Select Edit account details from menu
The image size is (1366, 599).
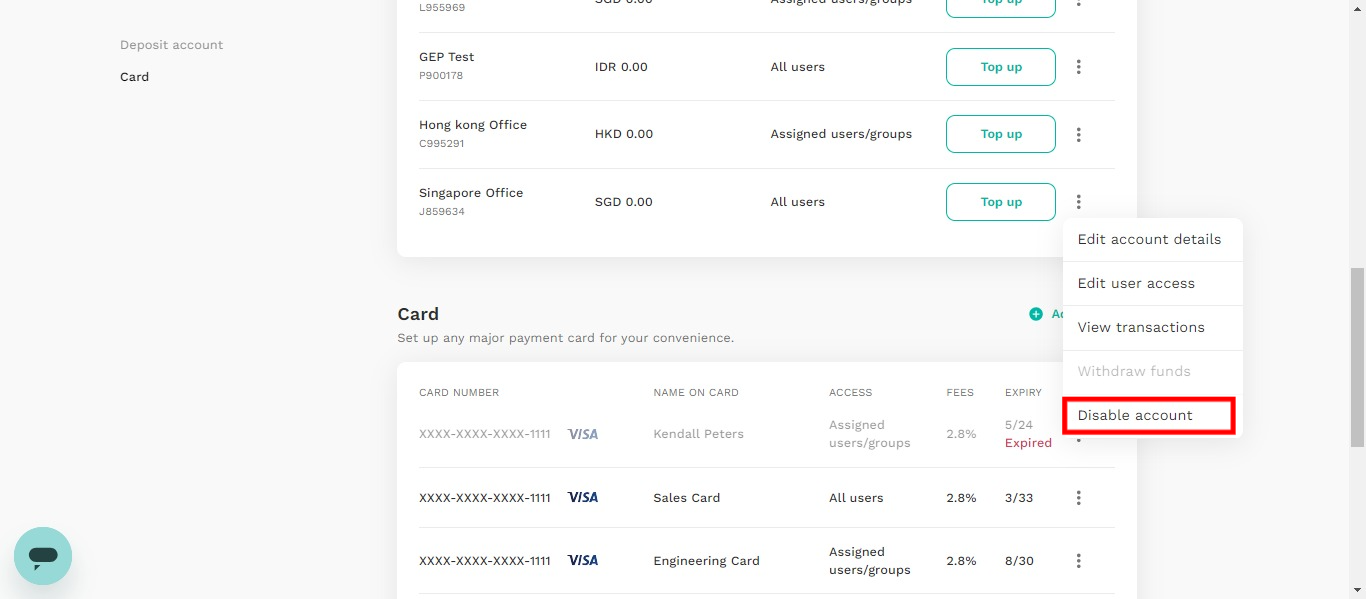click(1149, 240)
